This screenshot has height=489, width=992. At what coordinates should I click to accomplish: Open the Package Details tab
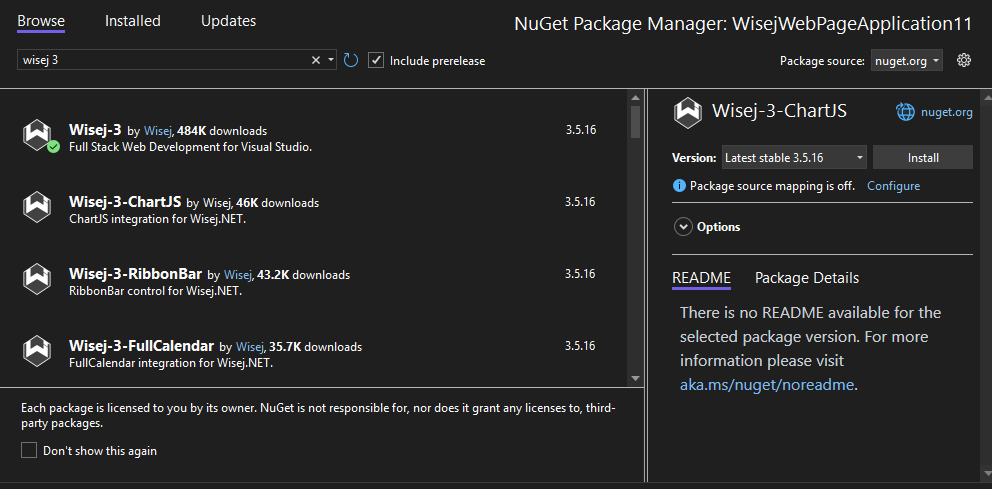tap(807, 278)
